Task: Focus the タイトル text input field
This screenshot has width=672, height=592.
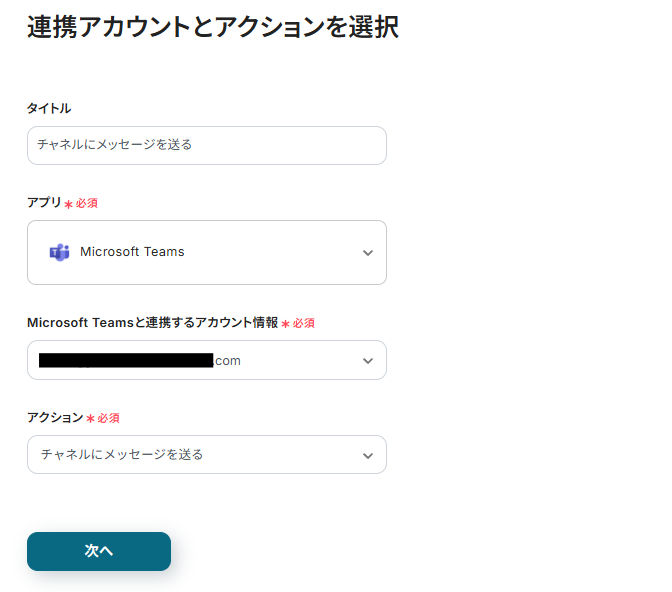Action: [206, 145]
